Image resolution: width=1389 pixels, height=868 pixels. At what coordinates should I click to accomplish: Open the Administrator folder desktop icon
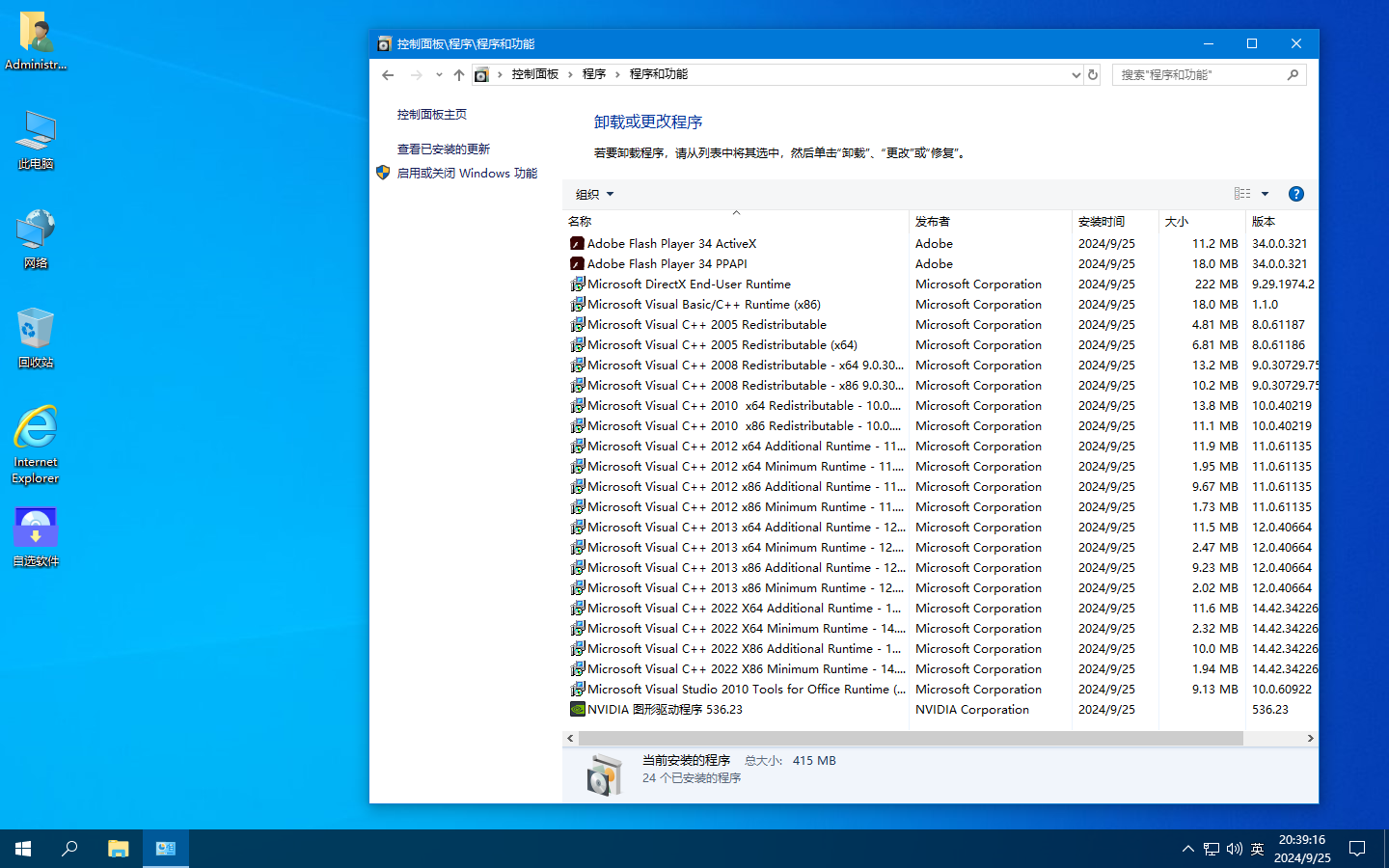36,41
